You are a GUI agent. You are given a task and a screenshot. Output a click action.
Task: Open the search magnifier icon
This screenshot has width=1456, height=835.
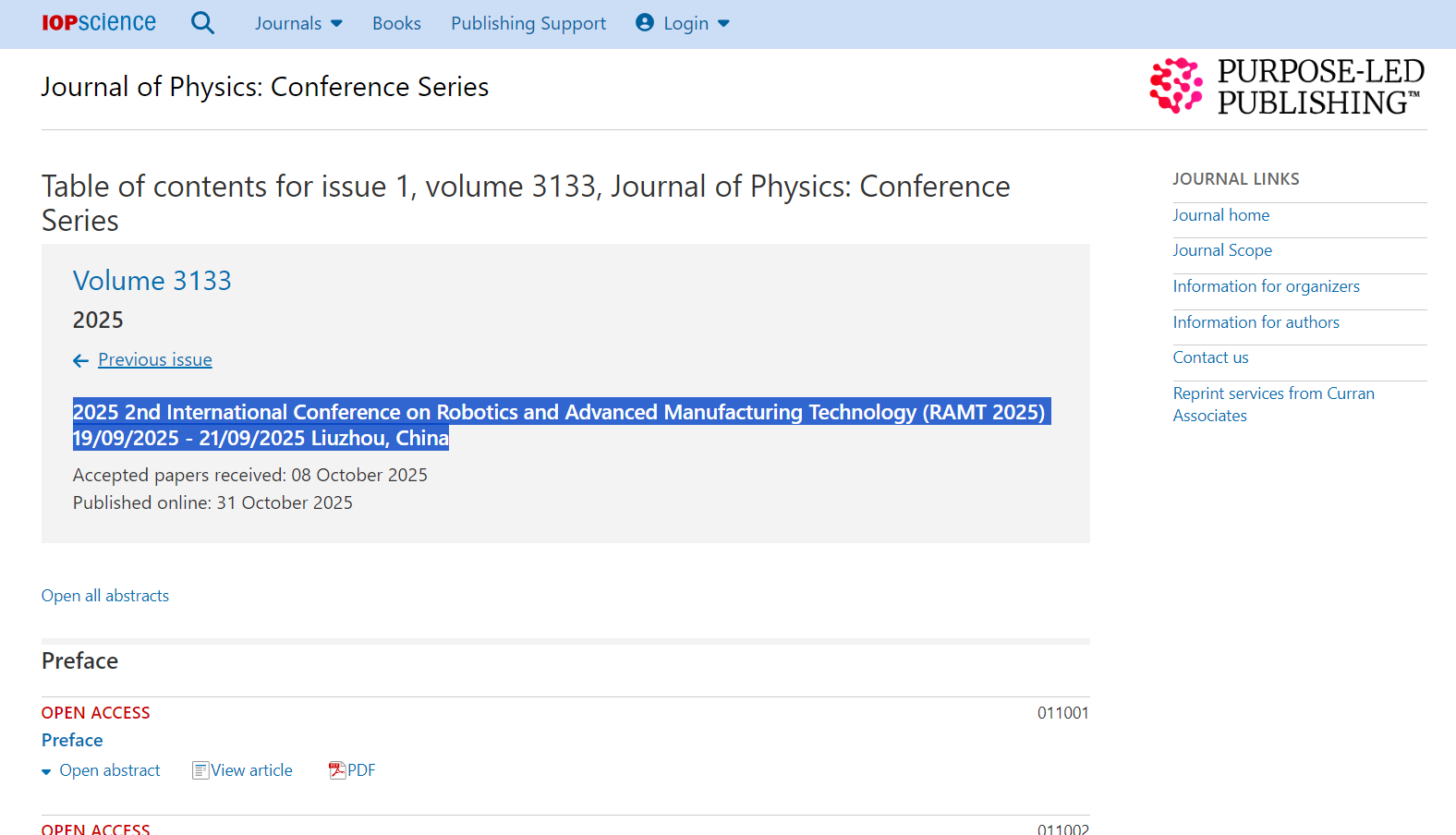coord(202,23)
